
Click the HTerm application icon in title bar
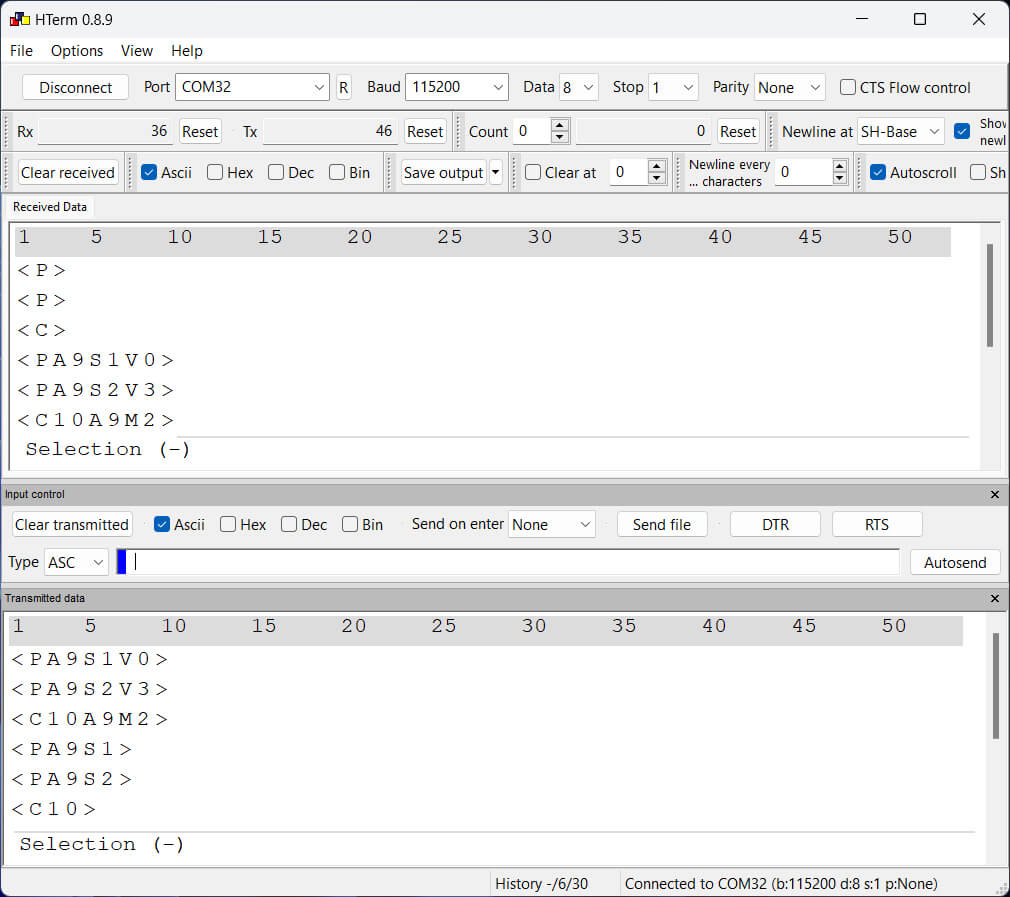[x=19, y=19]
